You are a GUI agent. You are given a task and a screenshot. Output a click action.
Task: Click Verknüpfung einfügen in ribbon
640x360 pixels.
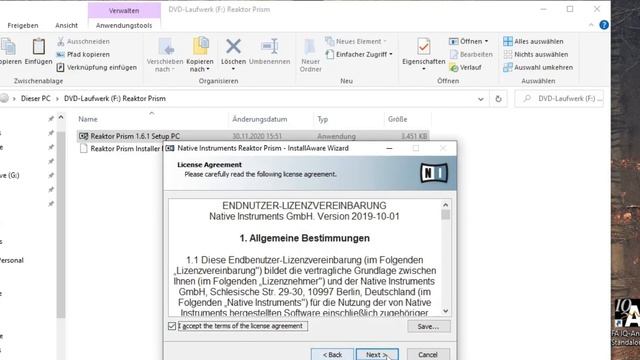pos(97,67)
